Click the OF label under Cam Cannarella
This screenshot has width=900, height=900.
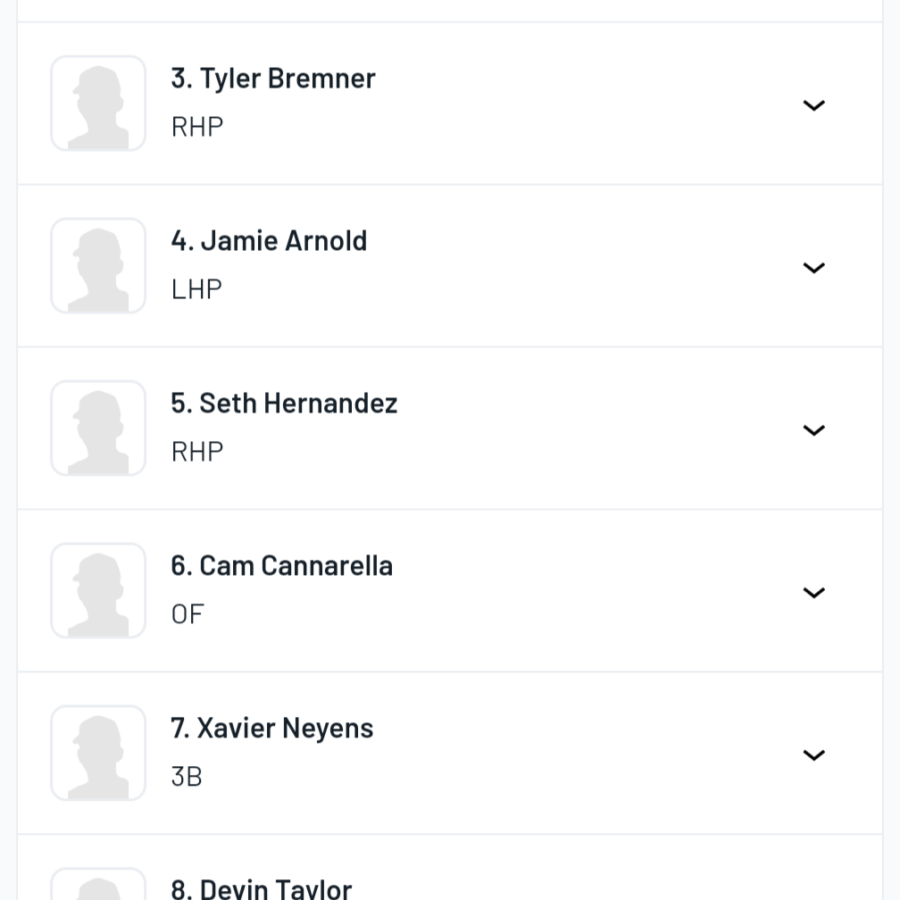pos(188,614)
